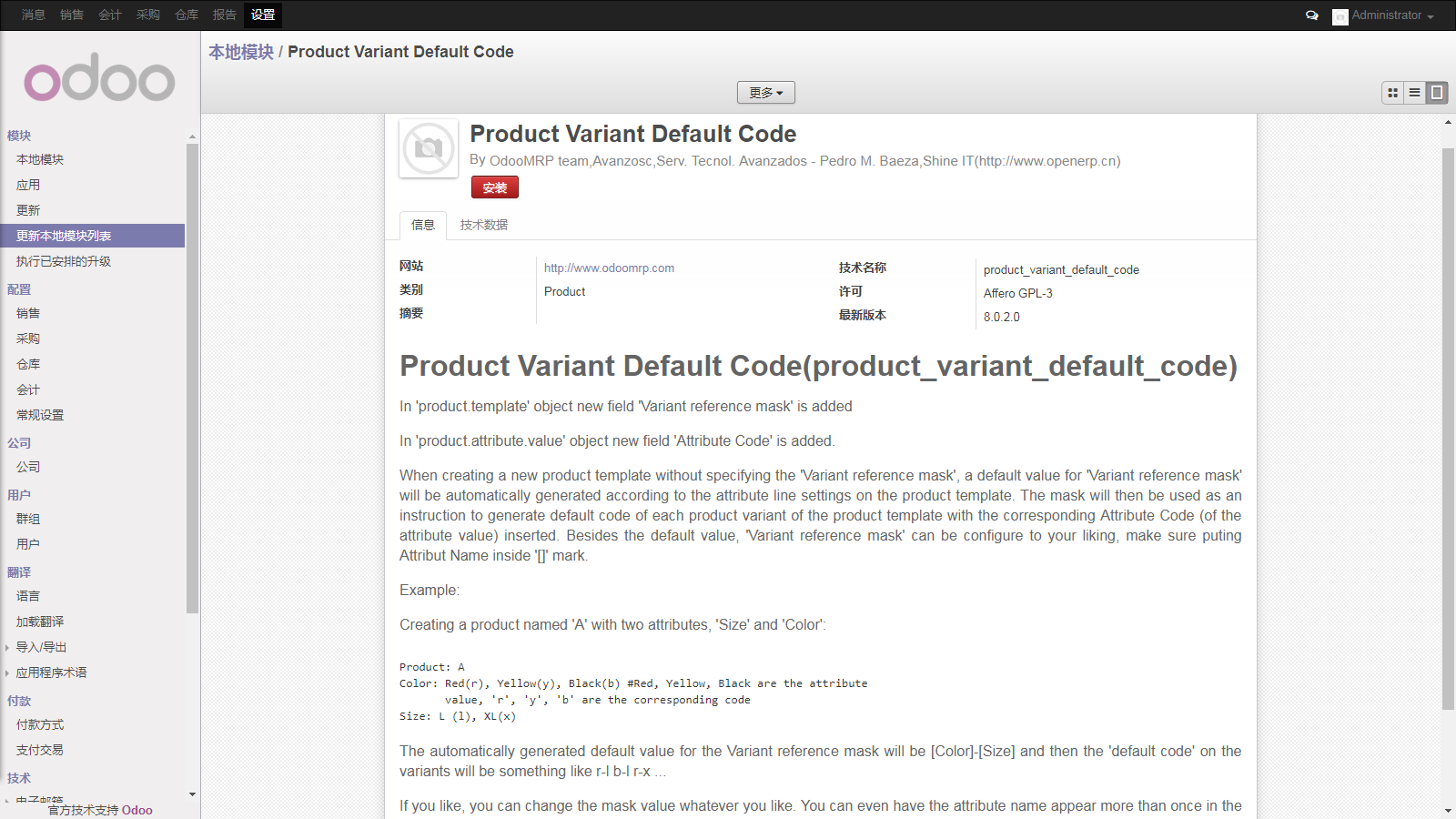This screenshot has width=1456, height=819.
Task: Switch to kanban view
Action: (1392, 93)
